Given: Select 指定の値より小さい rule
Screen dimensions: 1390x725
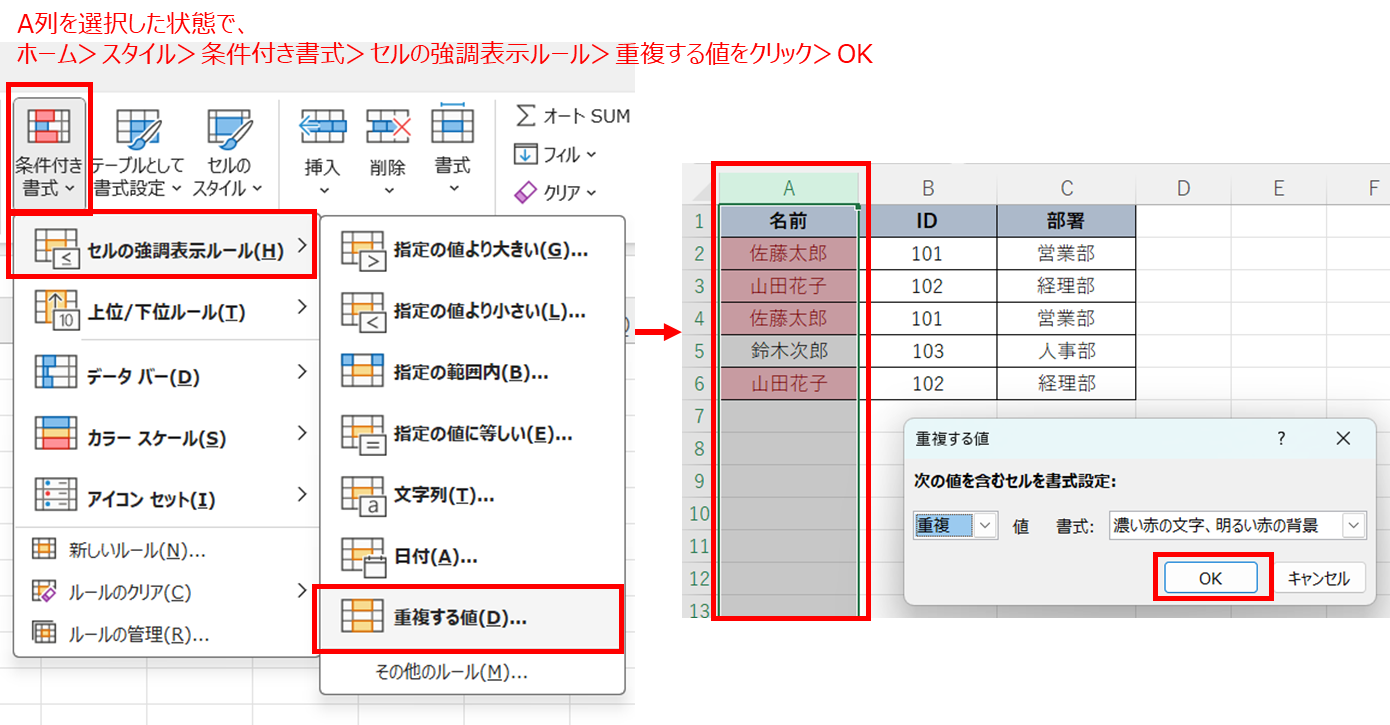Looking at the screenshot, I should click(472, 310).
